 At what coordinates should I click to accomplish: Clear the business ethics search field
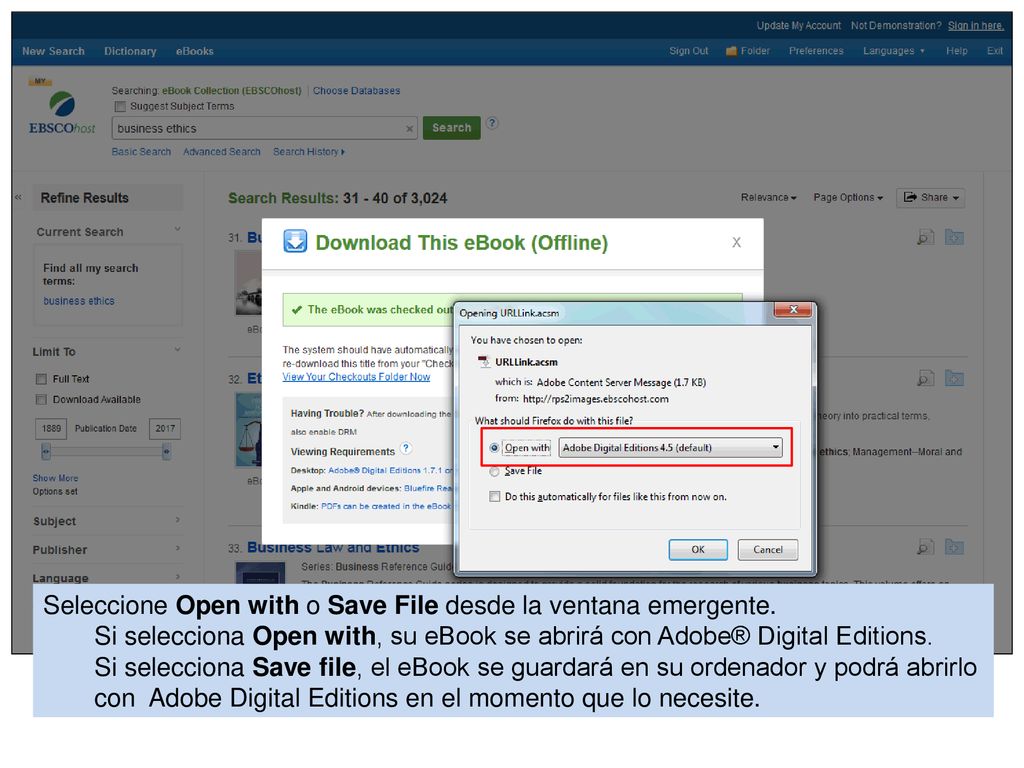pos(409,129)
